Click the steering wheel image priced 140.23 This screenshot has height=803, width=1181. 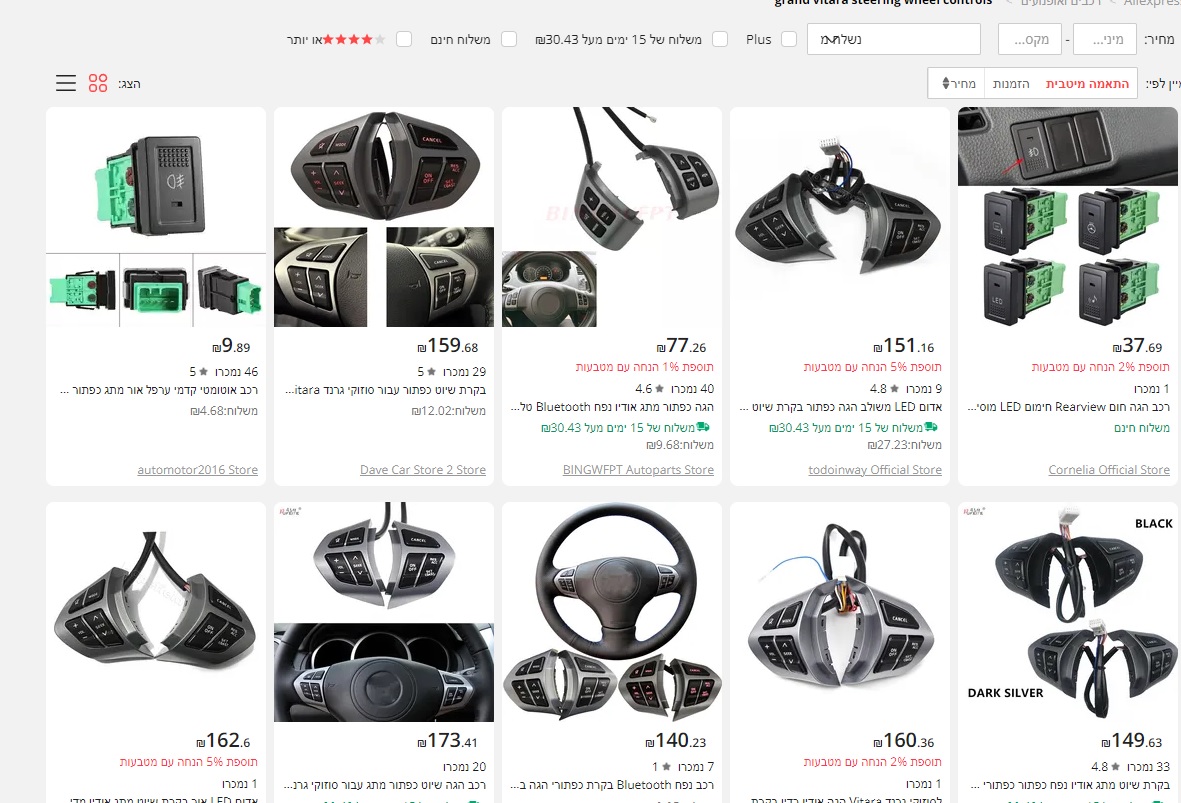point(611,612)
